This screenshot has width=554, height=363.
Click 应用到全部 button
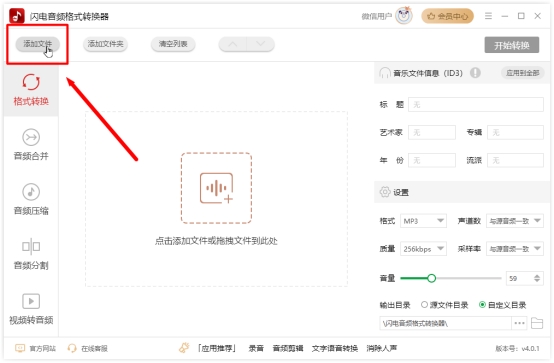pyautogui.click(x=523, y=73)
